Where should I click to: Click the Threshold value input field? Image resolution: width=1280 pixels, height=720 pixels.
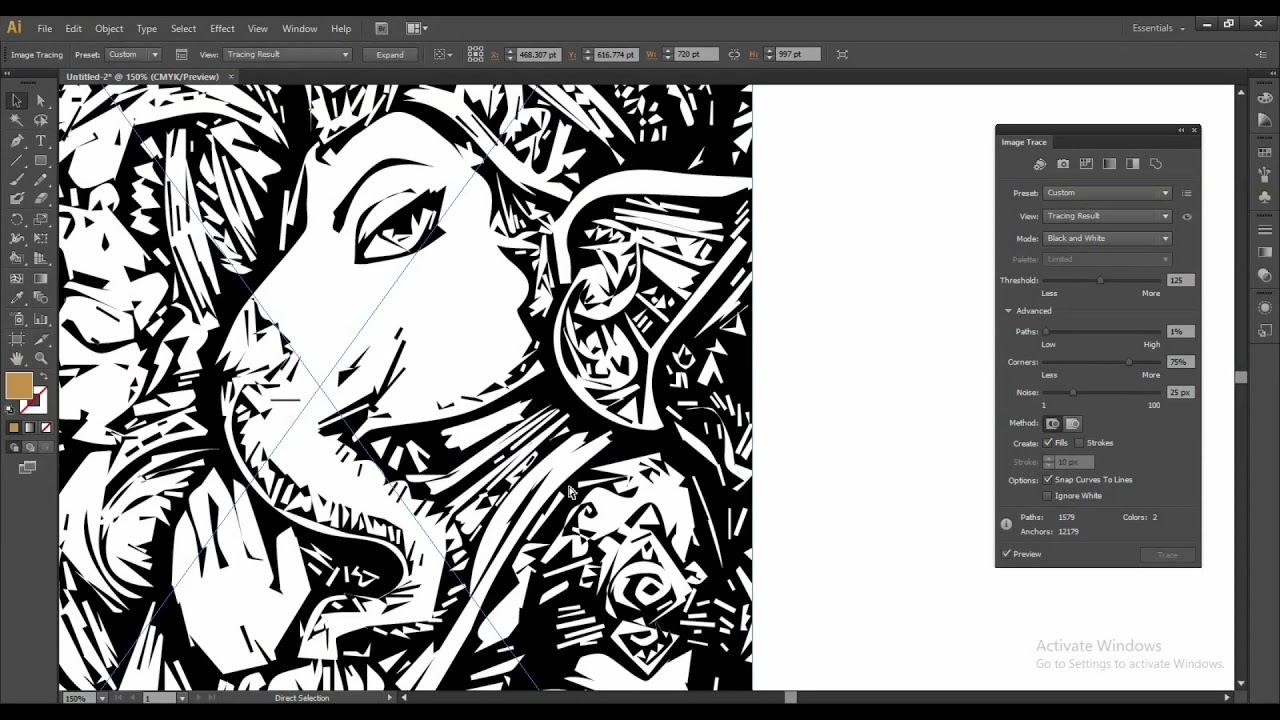click(x=1181, y=280)
